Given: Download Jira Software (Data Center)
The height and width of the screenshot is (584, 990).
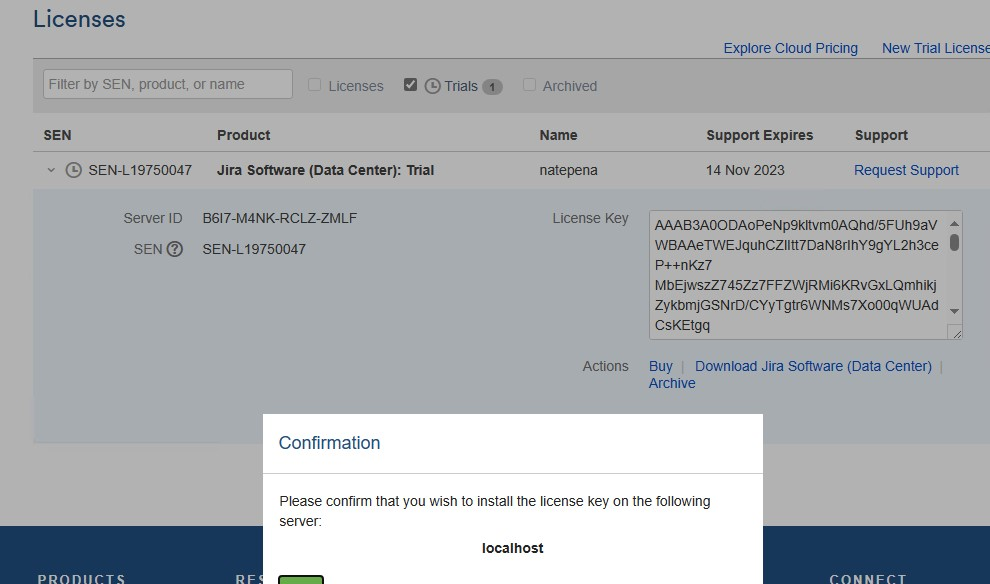Looking at the screenshot, I should [812, 366].
